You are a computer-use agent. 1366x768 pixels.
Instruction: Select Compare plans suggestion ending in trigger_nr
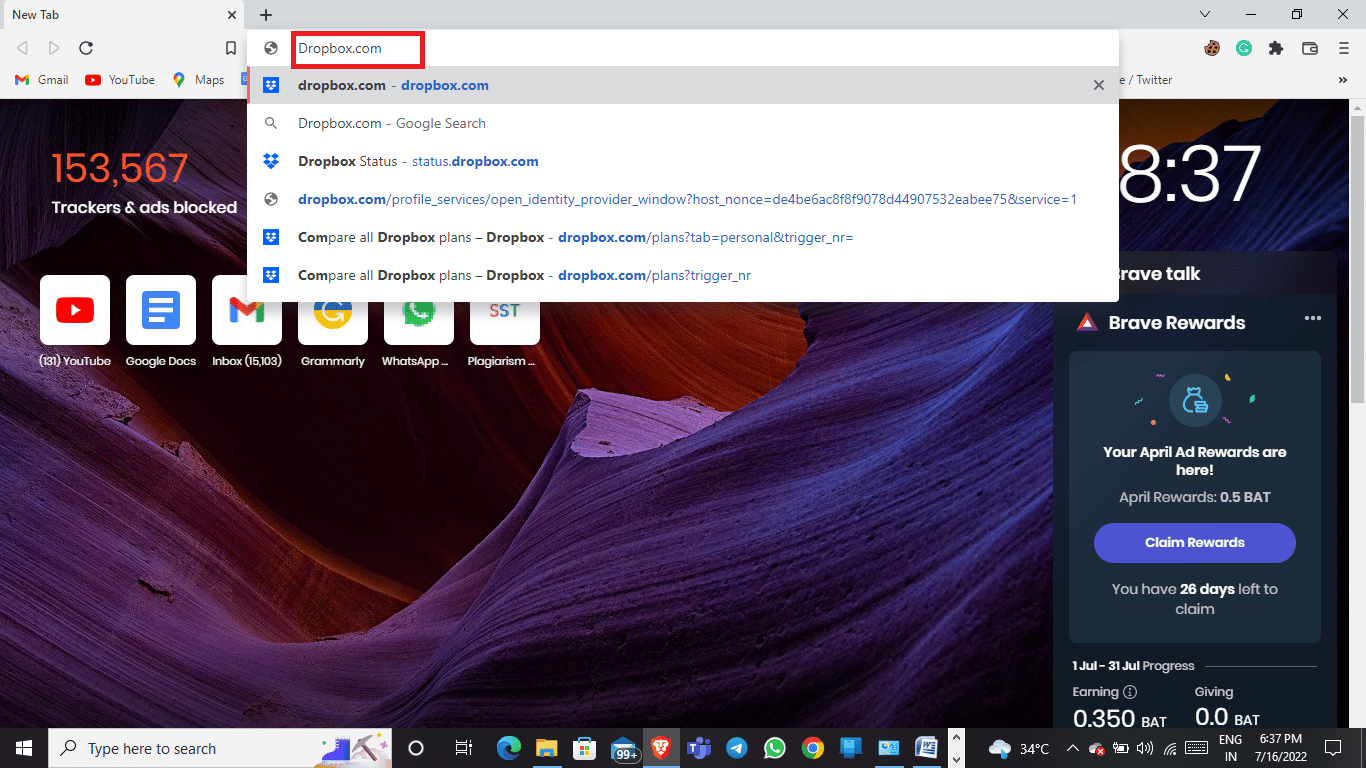click(x=683, y=275)
